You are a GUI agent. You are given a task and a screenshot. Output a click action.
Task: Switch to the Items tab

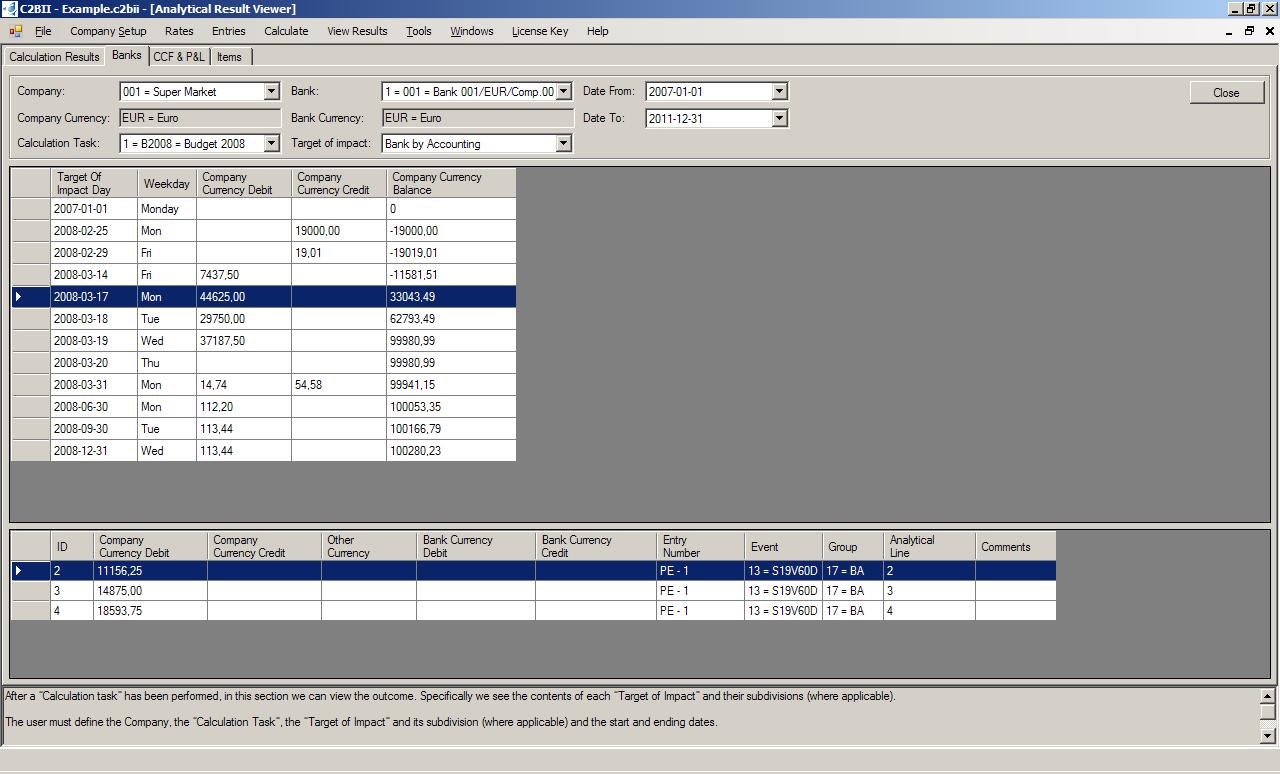229,57
